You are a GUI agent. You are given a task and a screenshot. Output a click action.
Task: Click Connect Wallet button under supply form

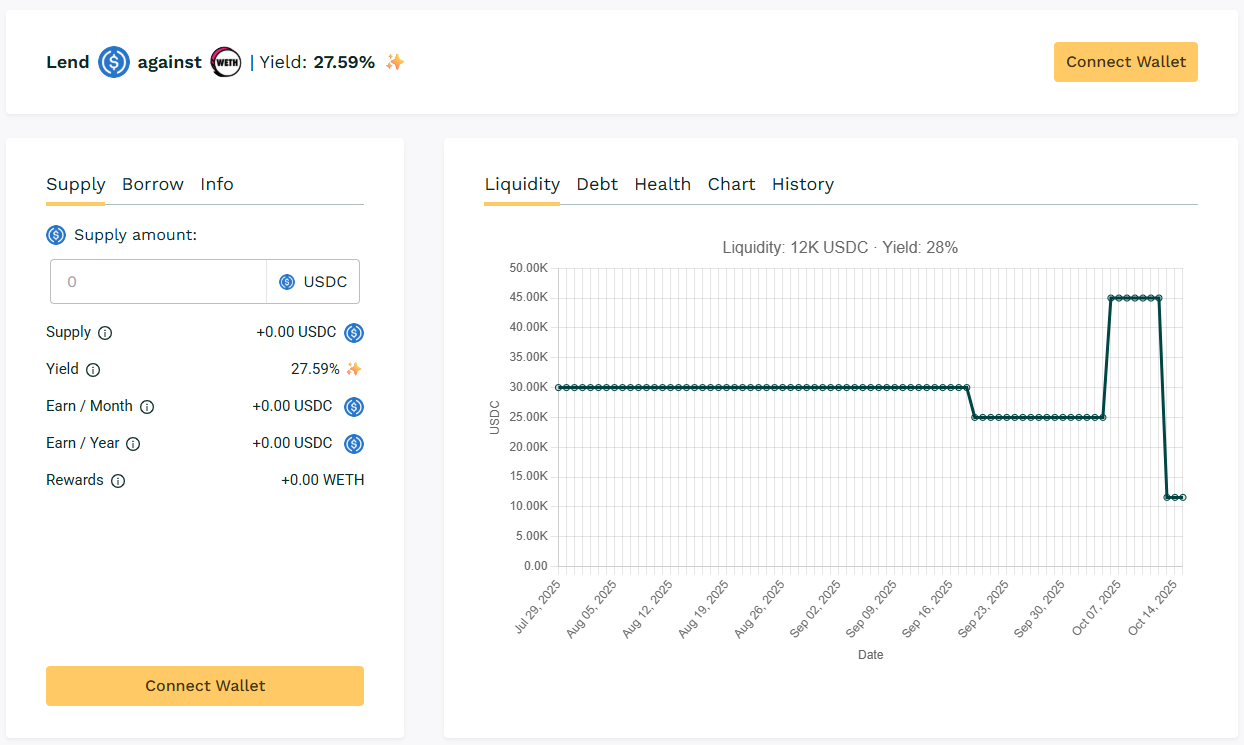coord(205,686)
